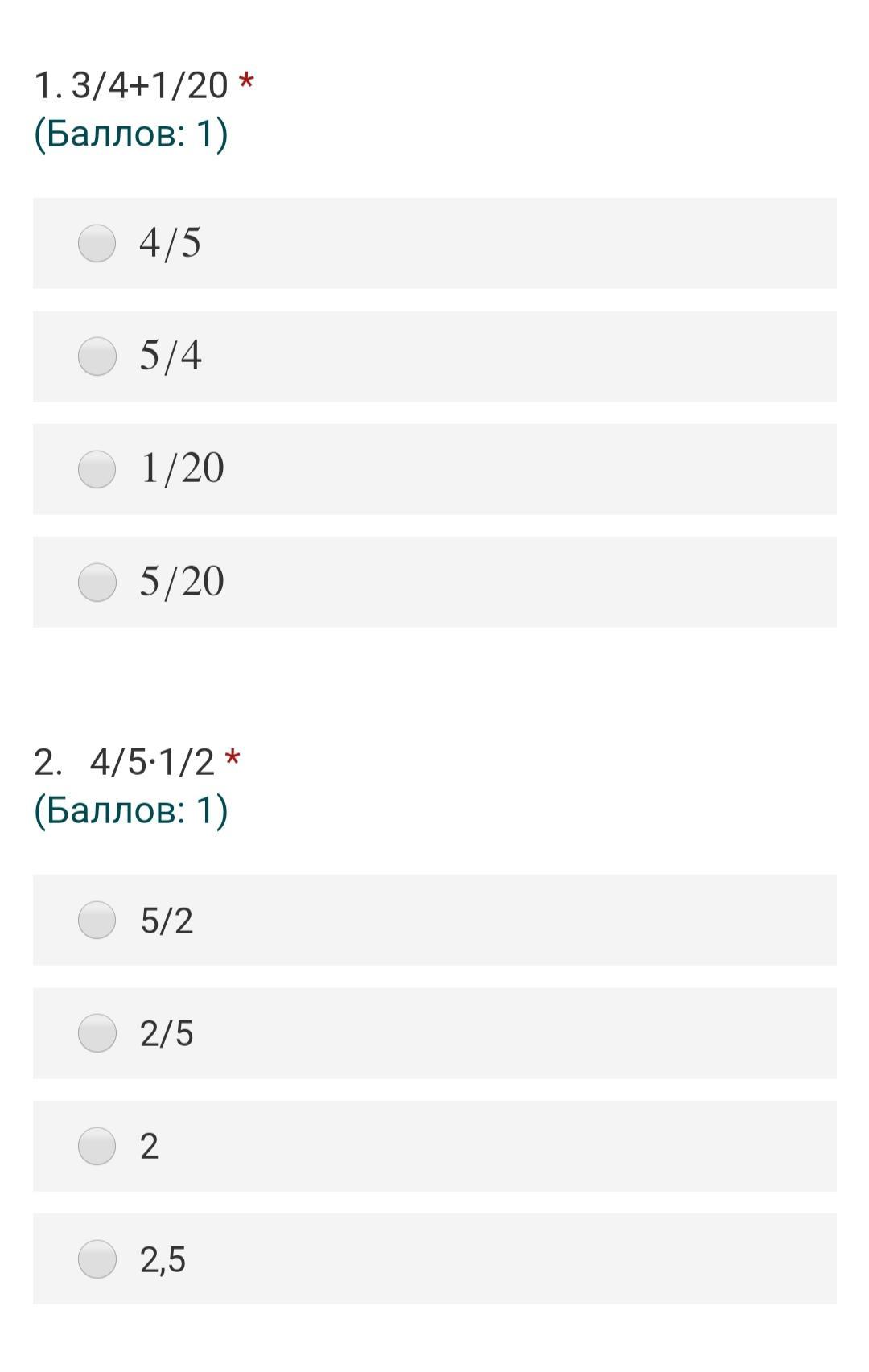Image resolution: width=869 pixels, height=1372 pixels.
Task: Select the 5/4 radio button
Action: pos(97,356)
